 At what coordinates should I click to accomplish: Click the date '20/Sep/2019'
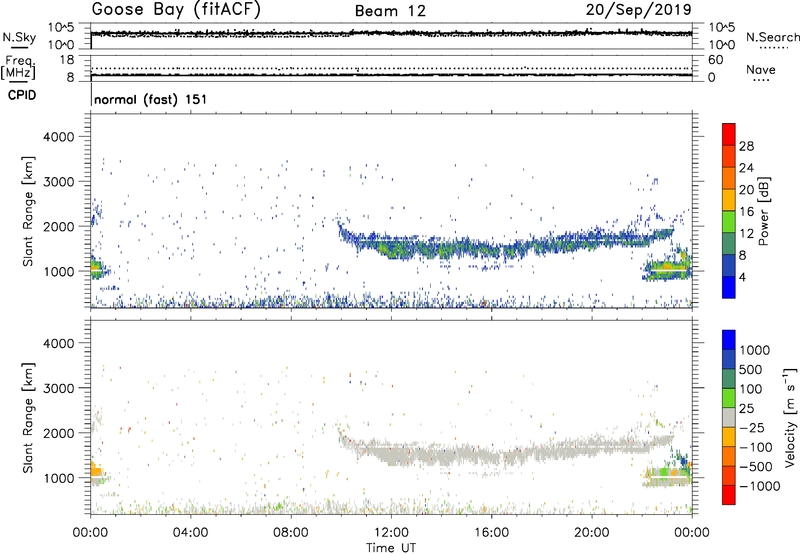click(639, 10)
